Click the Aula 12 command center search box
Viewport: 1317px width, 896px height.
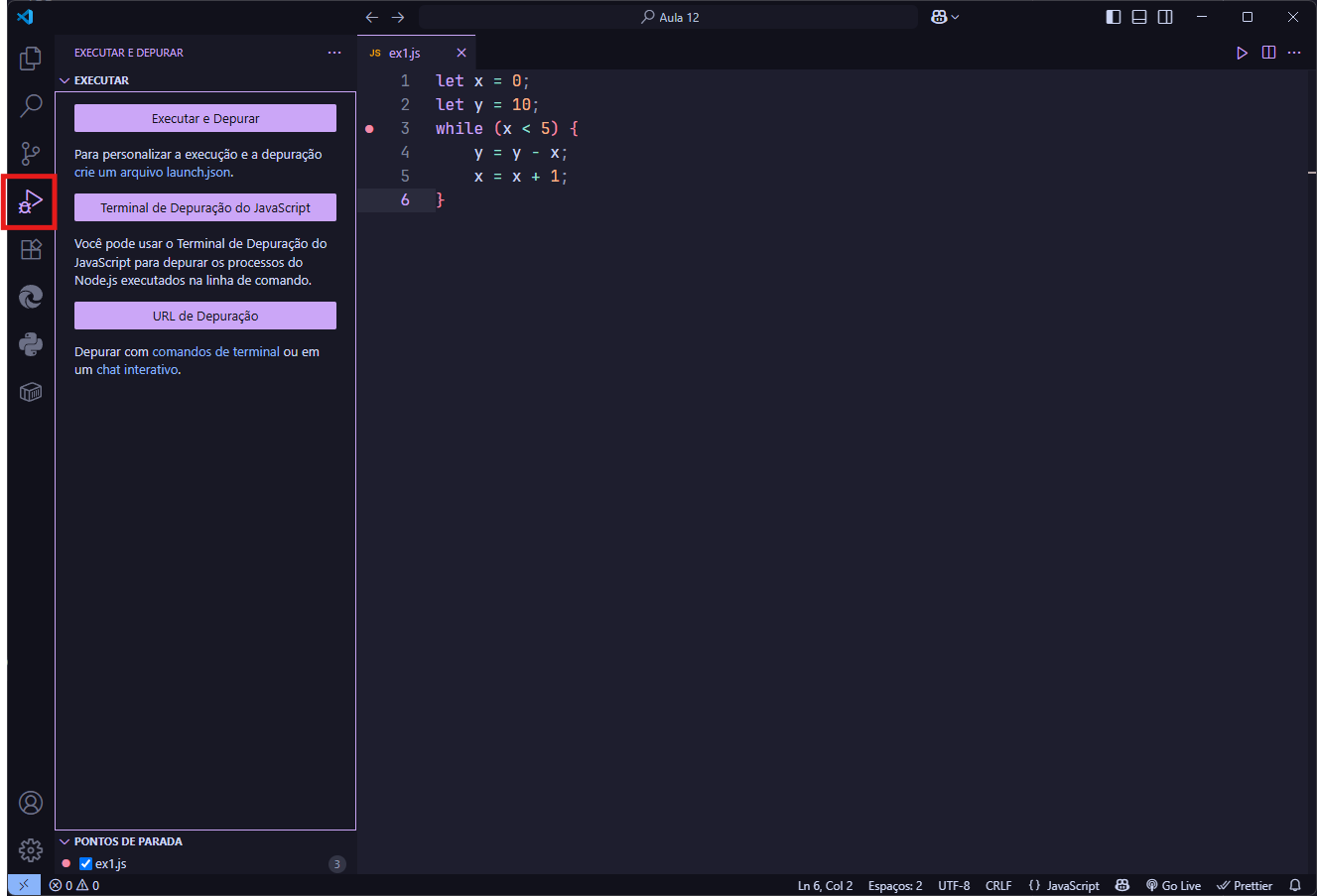click(x=668, y=17)
